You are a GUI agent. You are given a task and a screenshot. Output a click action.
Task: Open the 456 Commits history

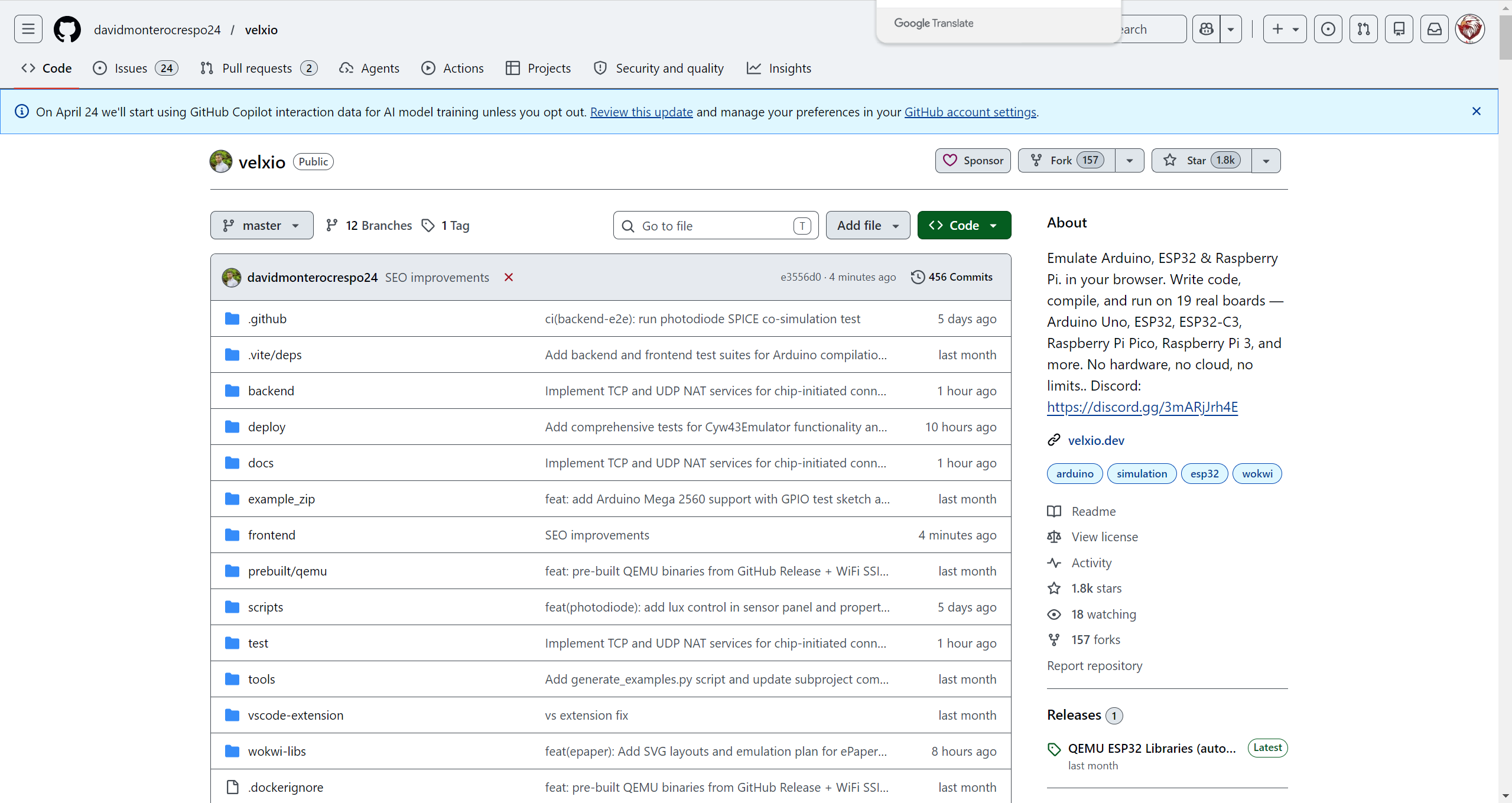point(952,277)
